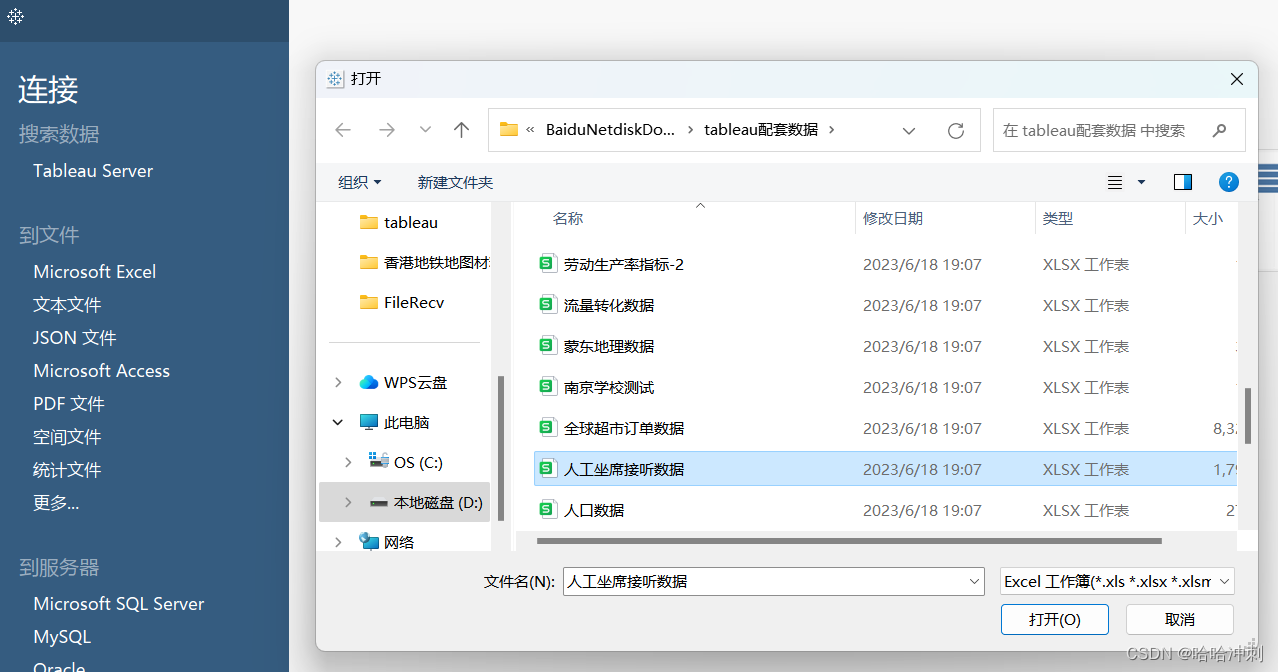
Task: Choose 空间文件 connector in Tableau
Action: (67, 437)
